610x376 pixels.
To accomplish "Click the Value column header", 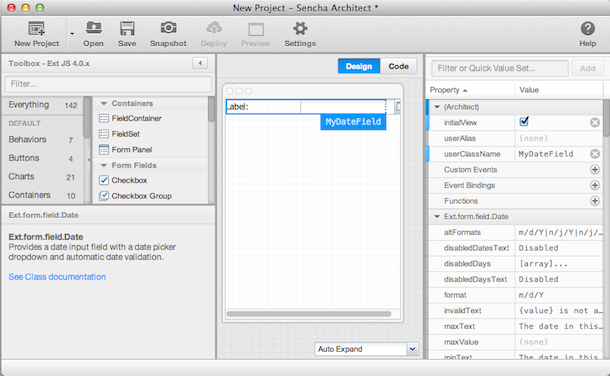I will click(x=559, y=90).
